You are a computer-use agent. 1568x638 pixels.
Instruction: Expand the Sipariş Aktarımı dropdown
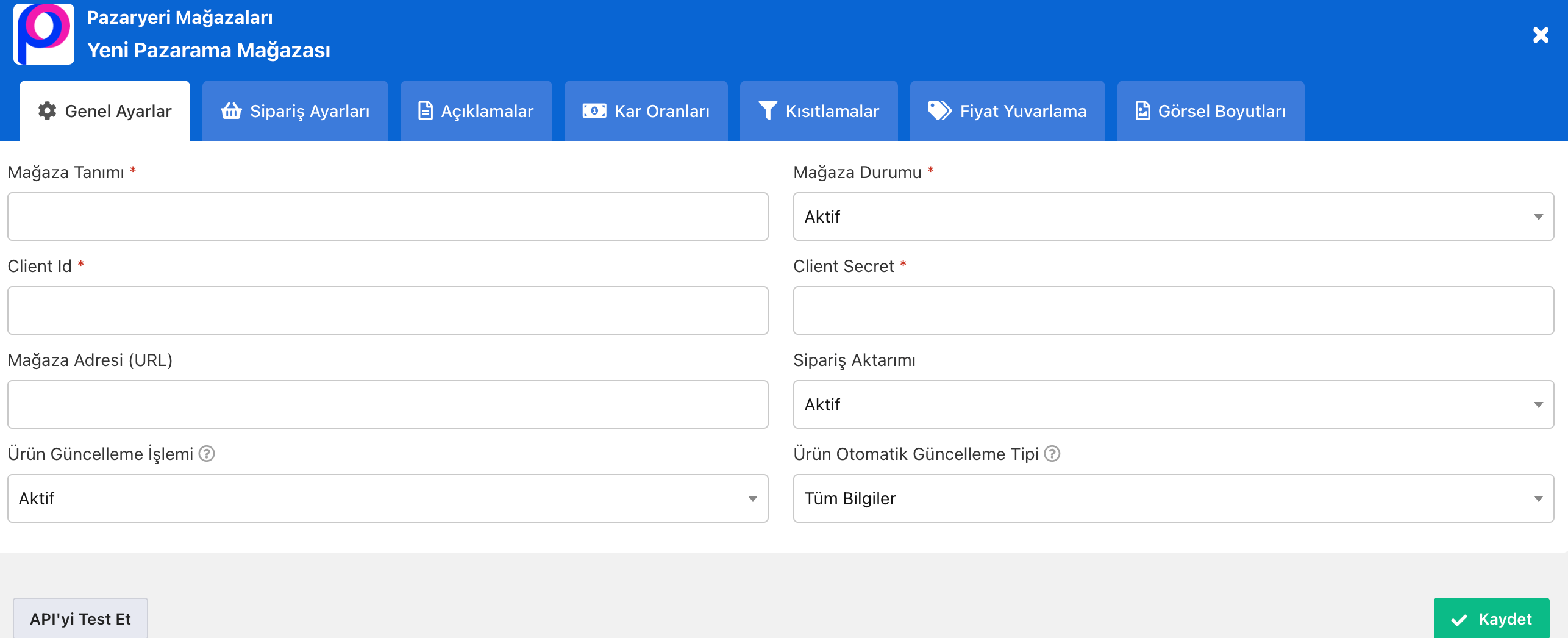tap(1173, 404)
